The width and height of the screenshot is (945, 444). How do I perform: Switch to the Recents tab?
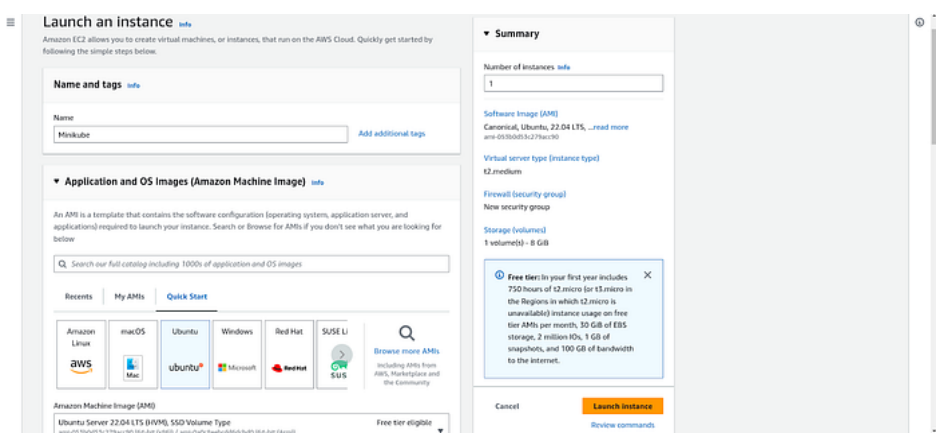tap(79, 296)
